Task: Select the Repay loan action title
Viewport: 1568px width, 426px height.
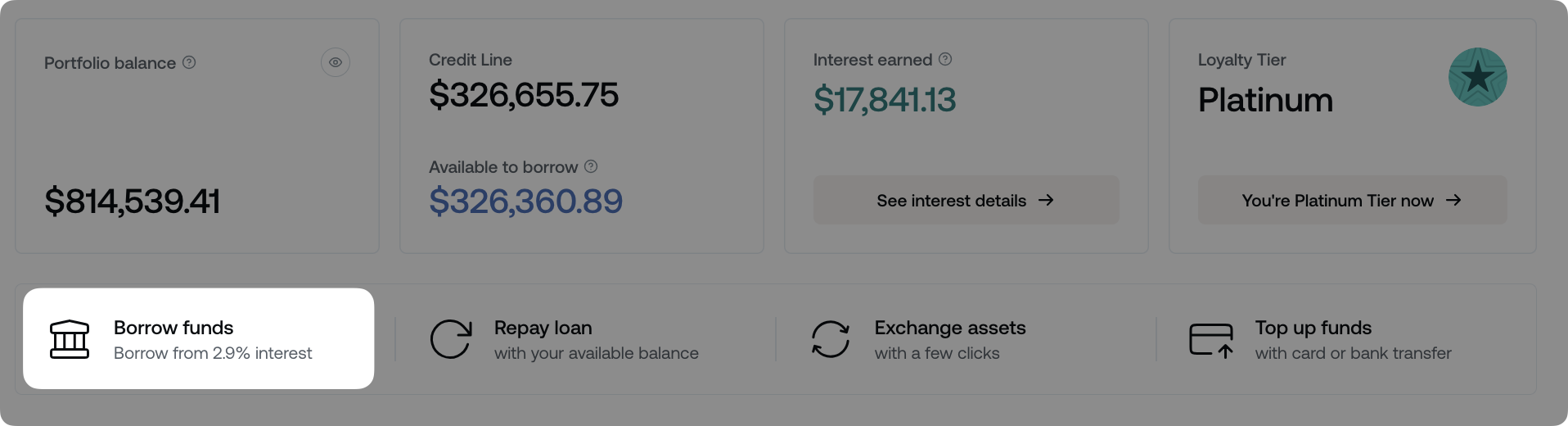Action: tap(543, 328)
